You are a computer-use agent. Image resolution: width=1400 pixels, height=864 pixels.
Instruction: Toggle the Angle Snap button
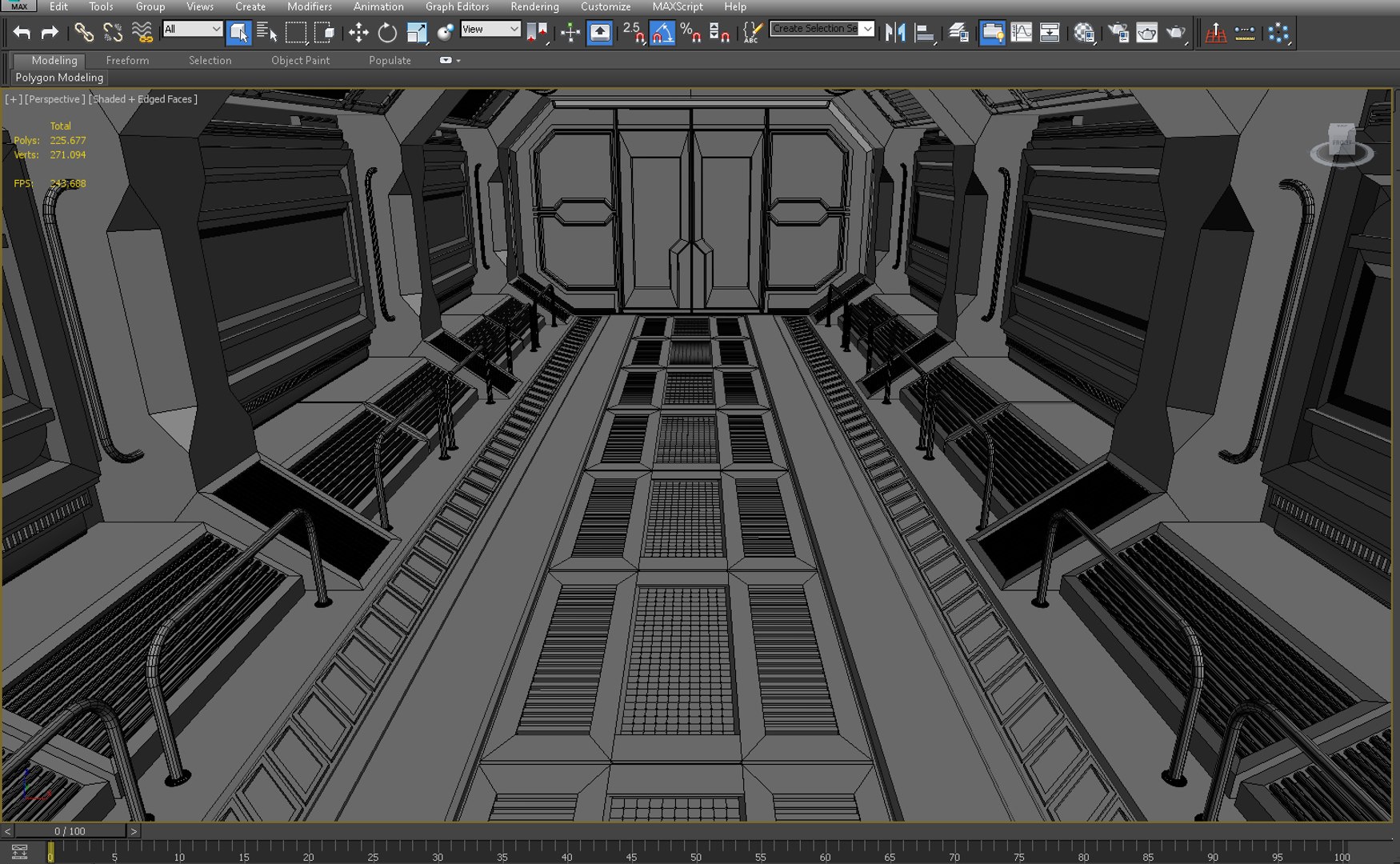[x=662, y=33]
